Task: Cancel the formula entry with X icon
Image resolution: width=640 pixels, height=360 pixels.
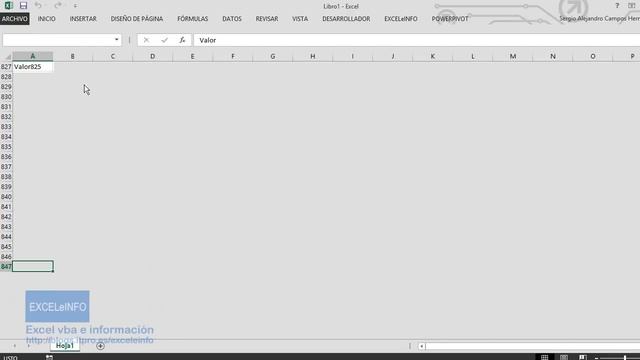Action: (x=146, y=40)
